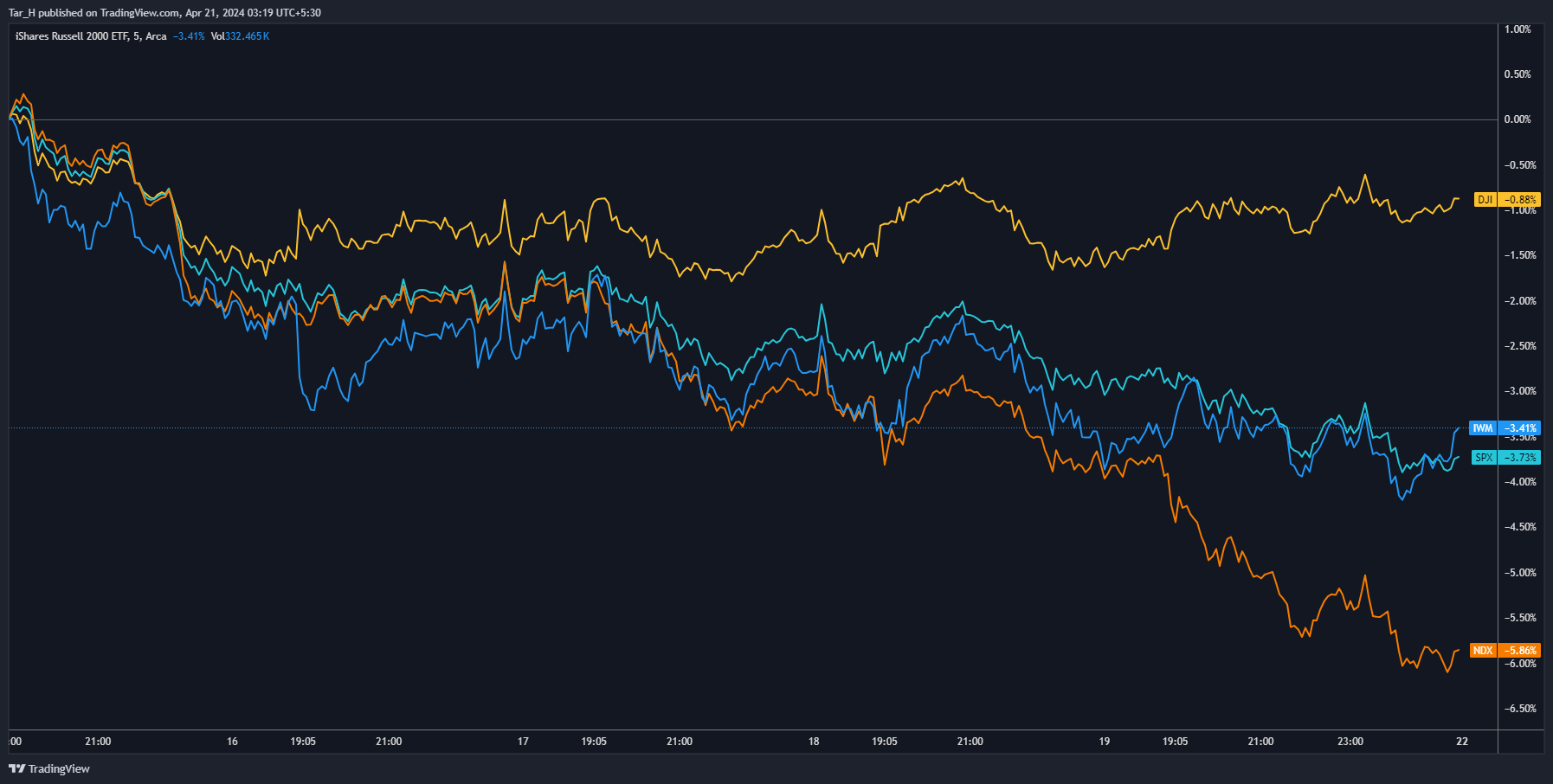Select the -3.73% SPX value label
This screenshot has width=1553, height=784.
(x=1519, y=458)
